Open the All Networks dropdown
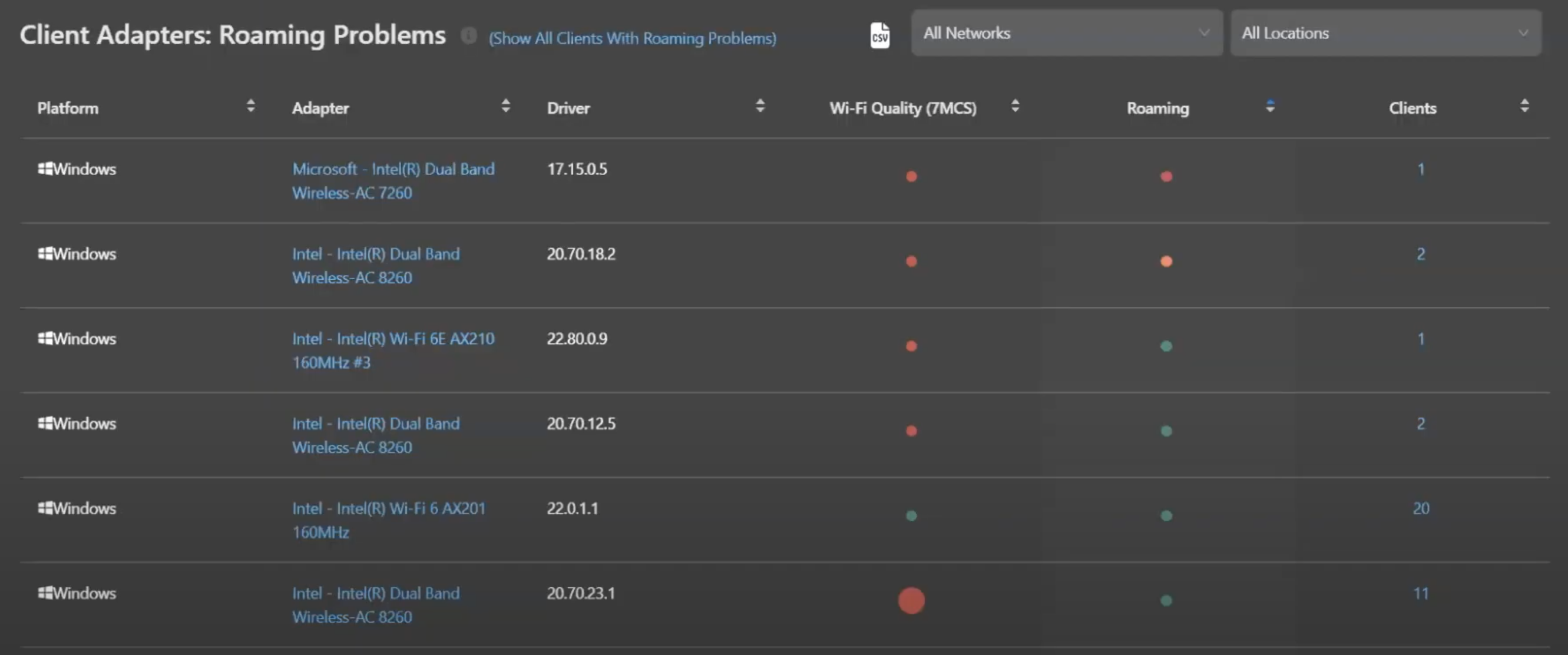 (1066, 33)
